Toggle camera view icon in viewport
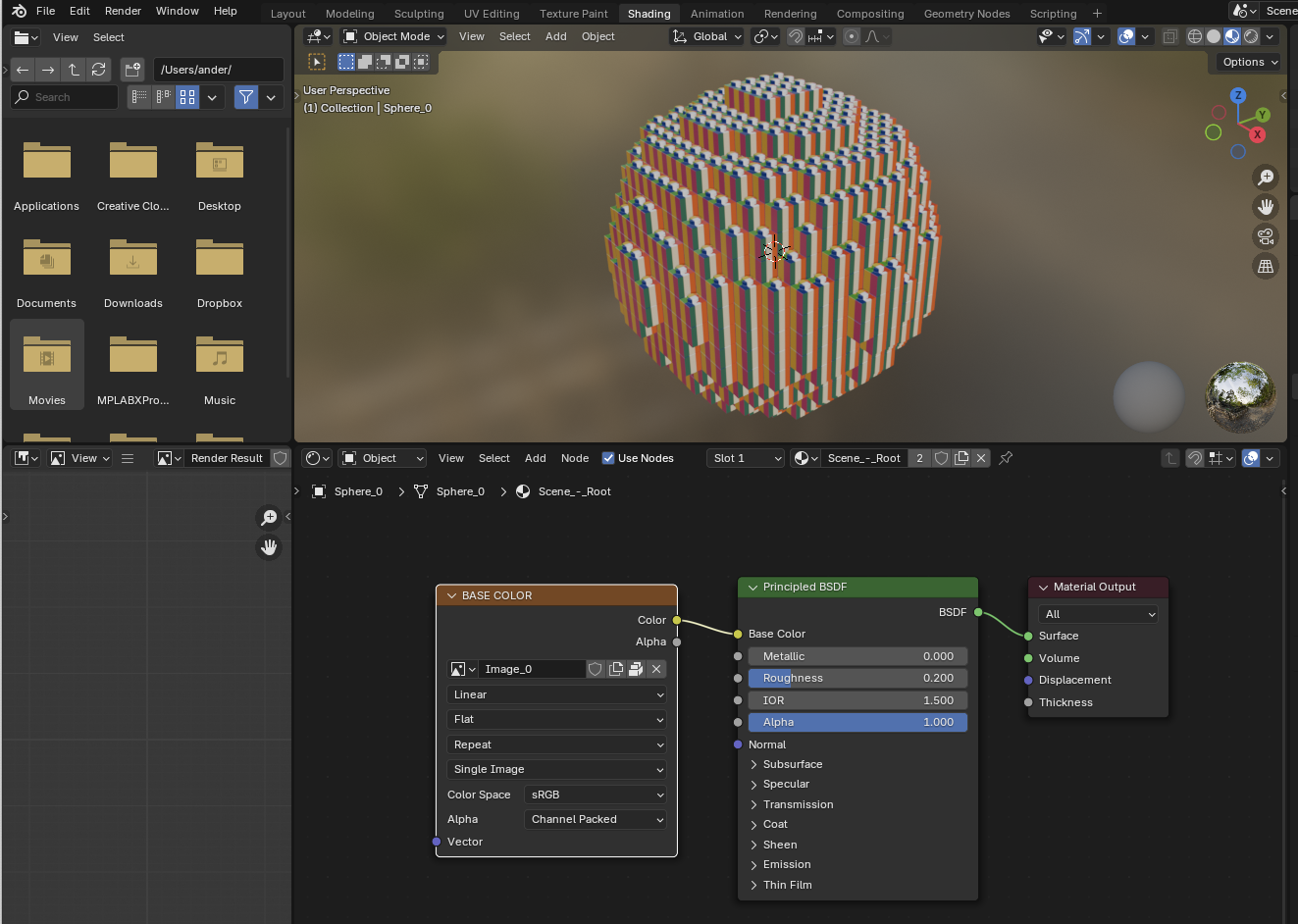This screenshot has width=1298, height=924. click(1266, 236)
